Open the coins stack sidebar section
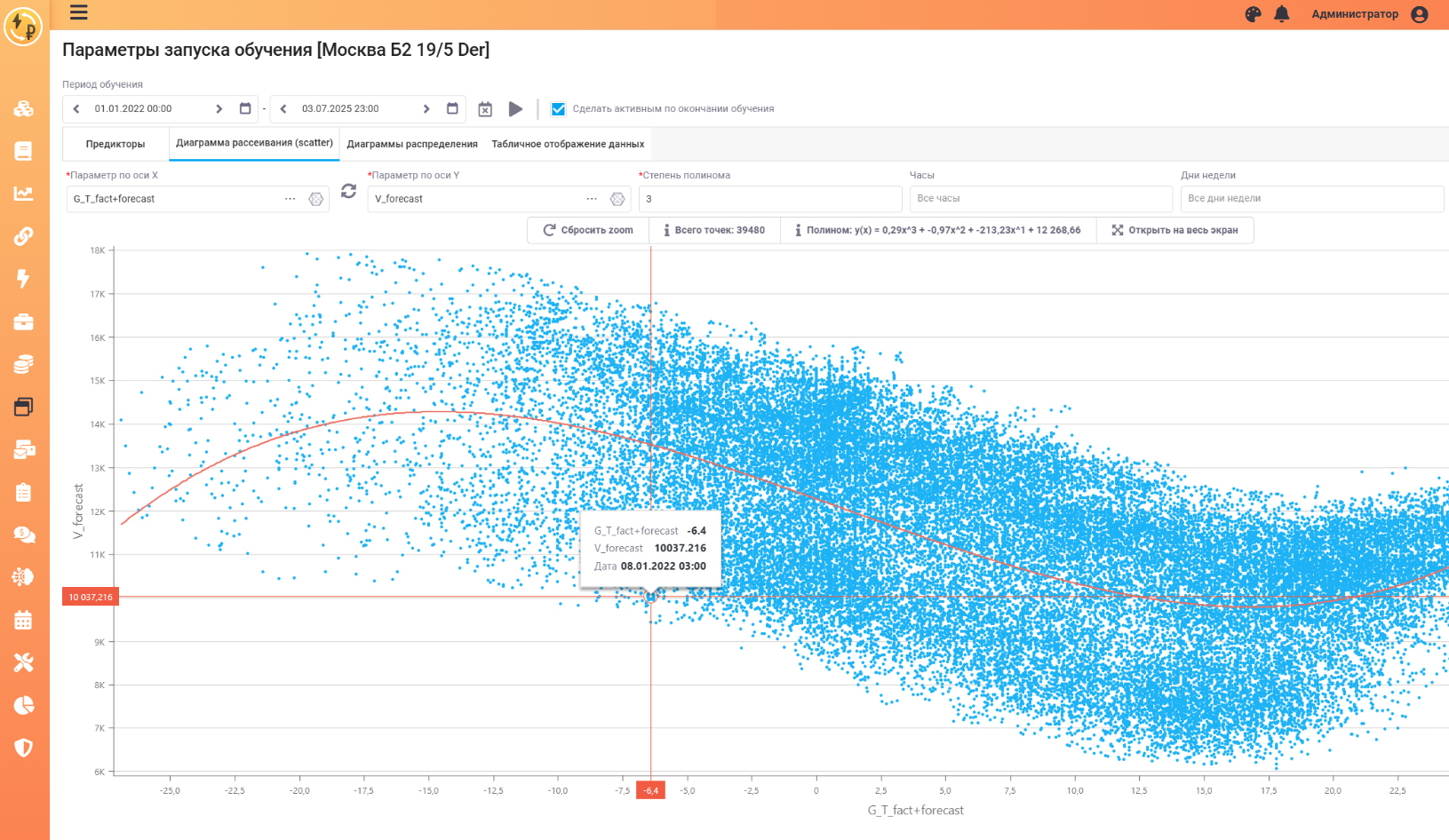The width and height of the screenshot is (1449, 840). [x=24, y=364]
